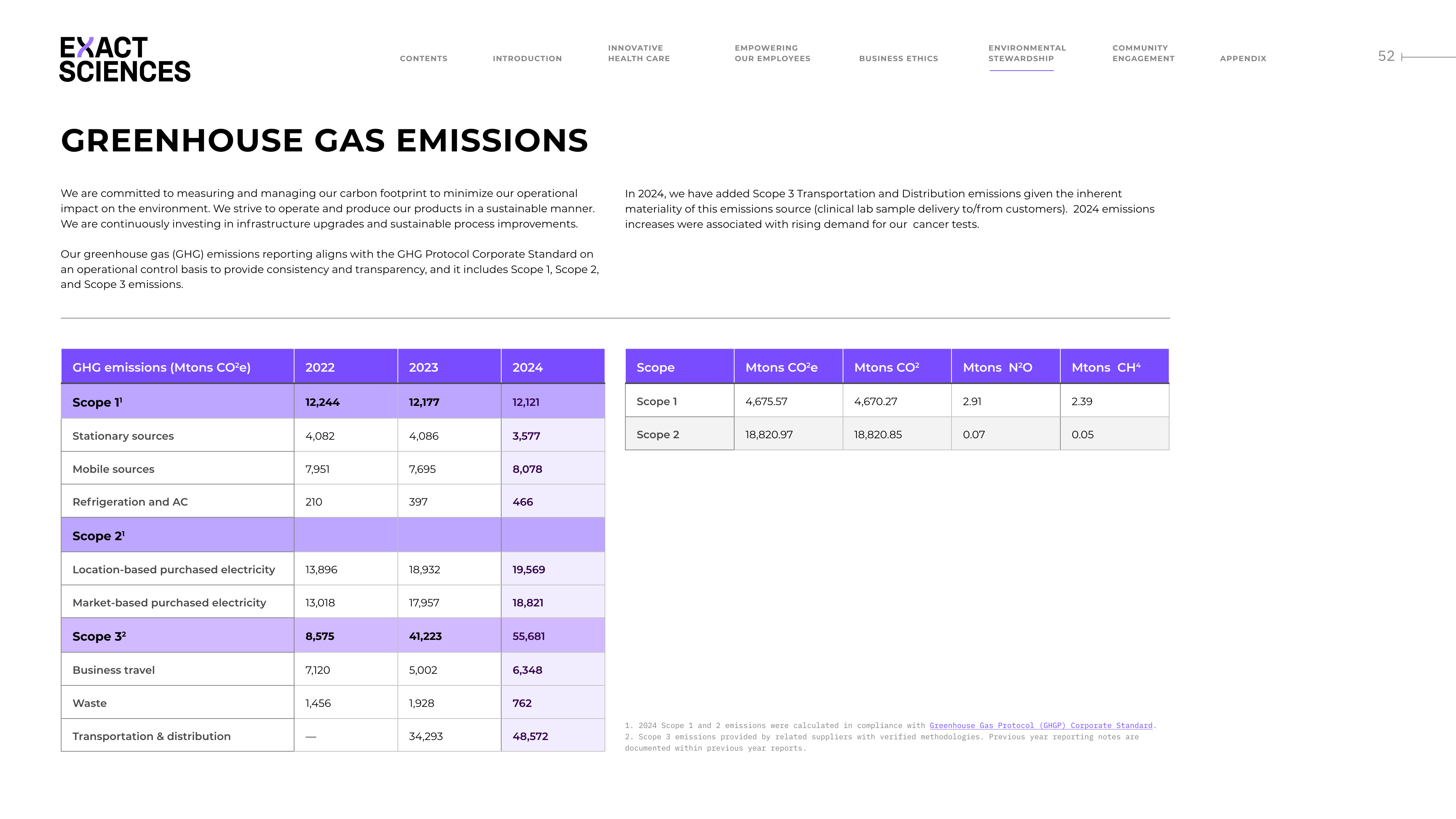Open Empowering Our Employees section
The width and height of the screenshot is (1456, 819).
[772, 53]
